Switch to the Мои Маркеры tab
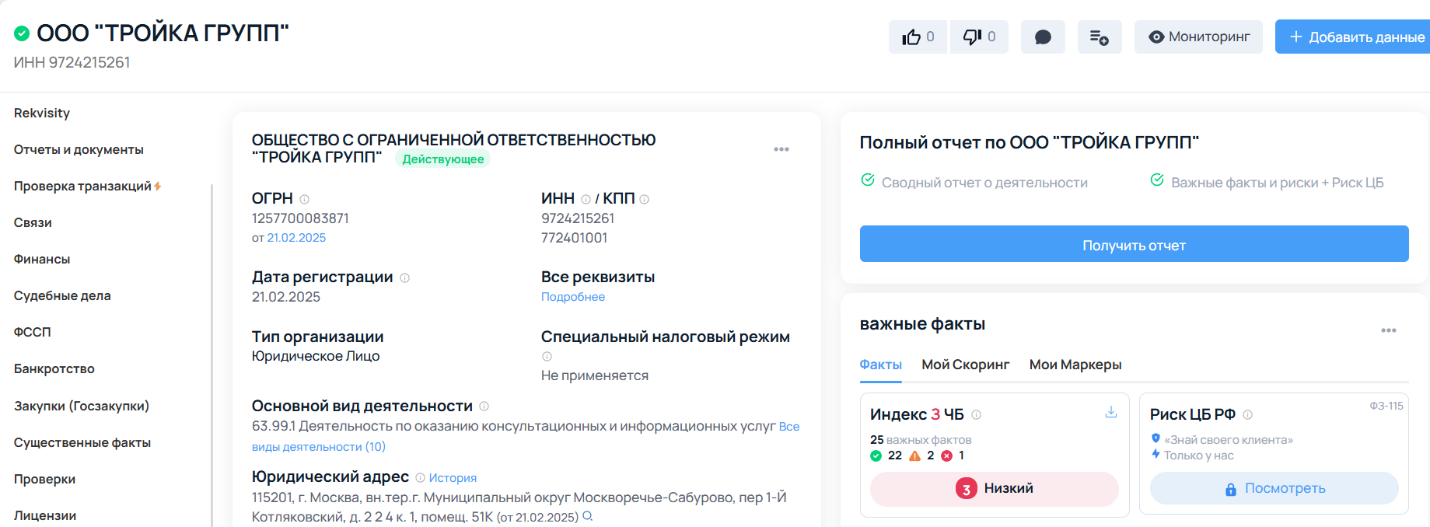 pos(1075,365)
